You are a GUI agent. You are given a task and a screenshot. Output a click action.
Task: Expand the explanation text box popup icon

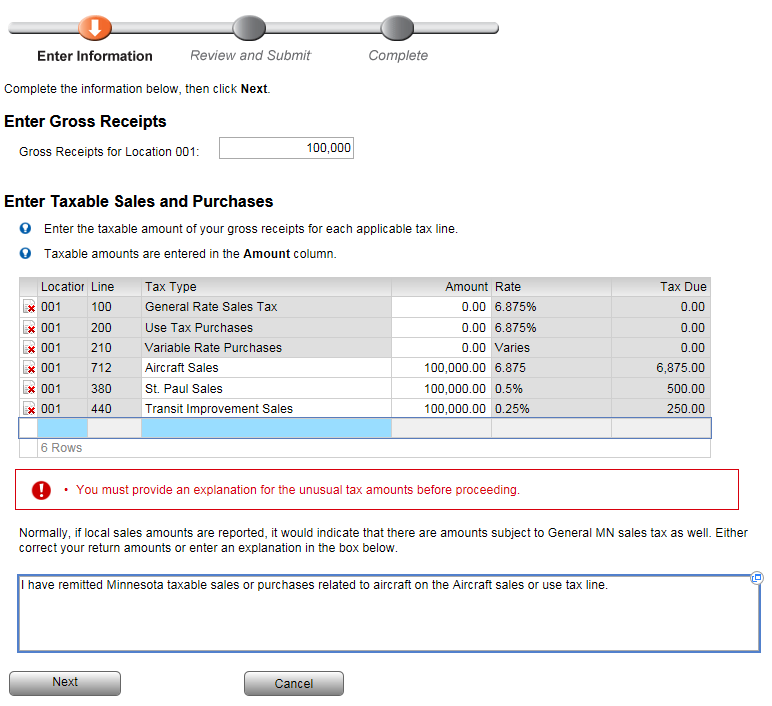757,578
